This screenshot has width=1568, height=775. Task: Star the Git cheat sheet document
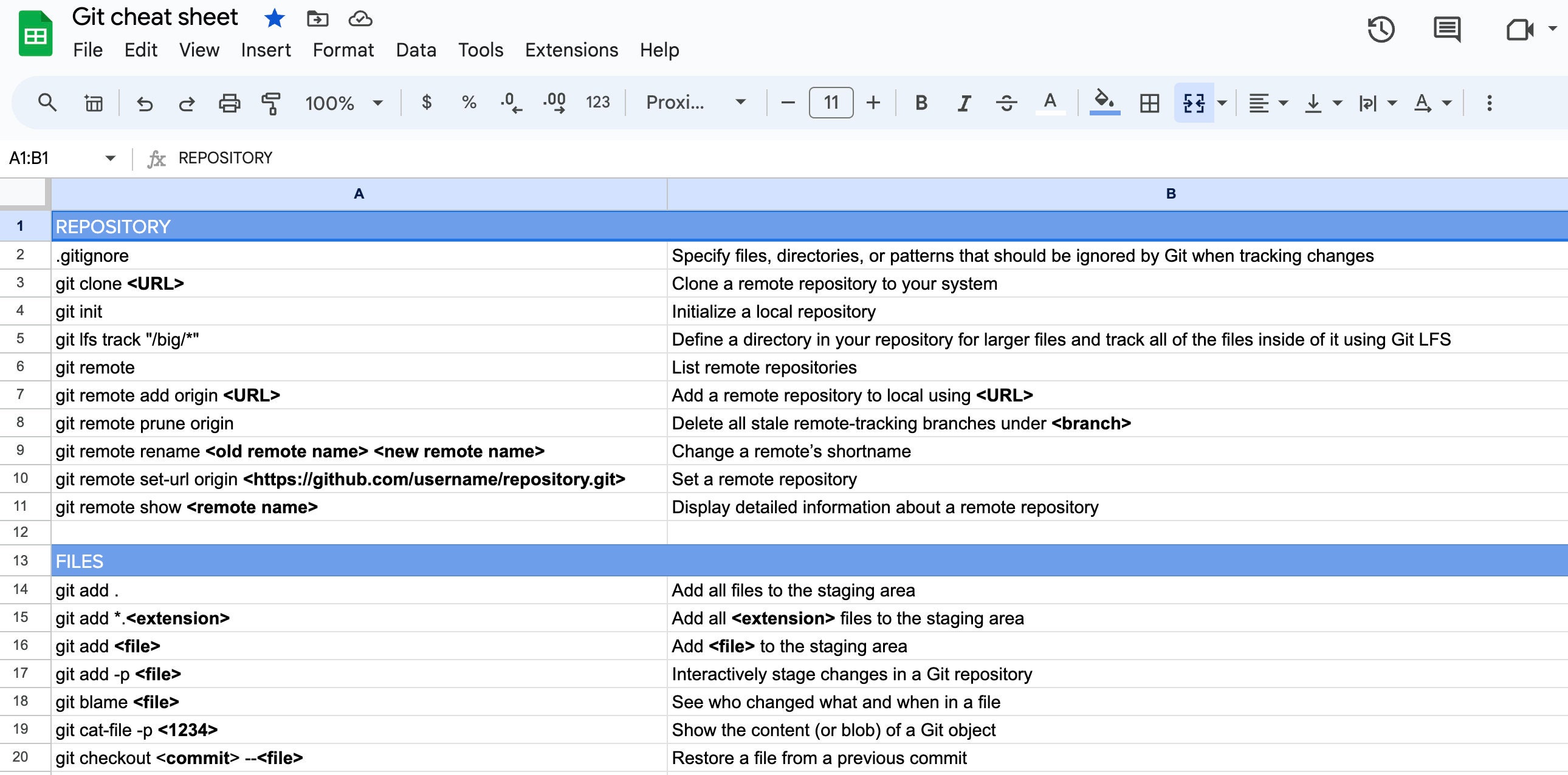[275, 18]
